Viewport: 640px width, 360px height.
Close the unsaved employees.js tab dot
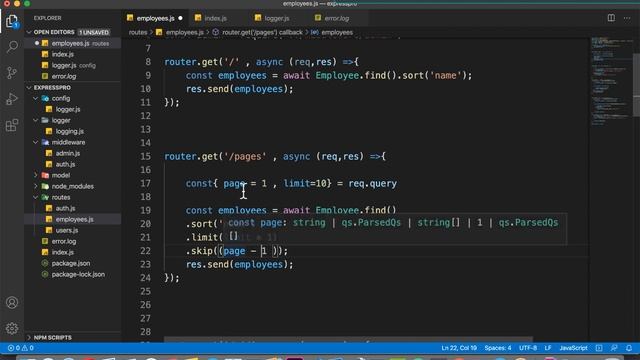tap(180, 18)
